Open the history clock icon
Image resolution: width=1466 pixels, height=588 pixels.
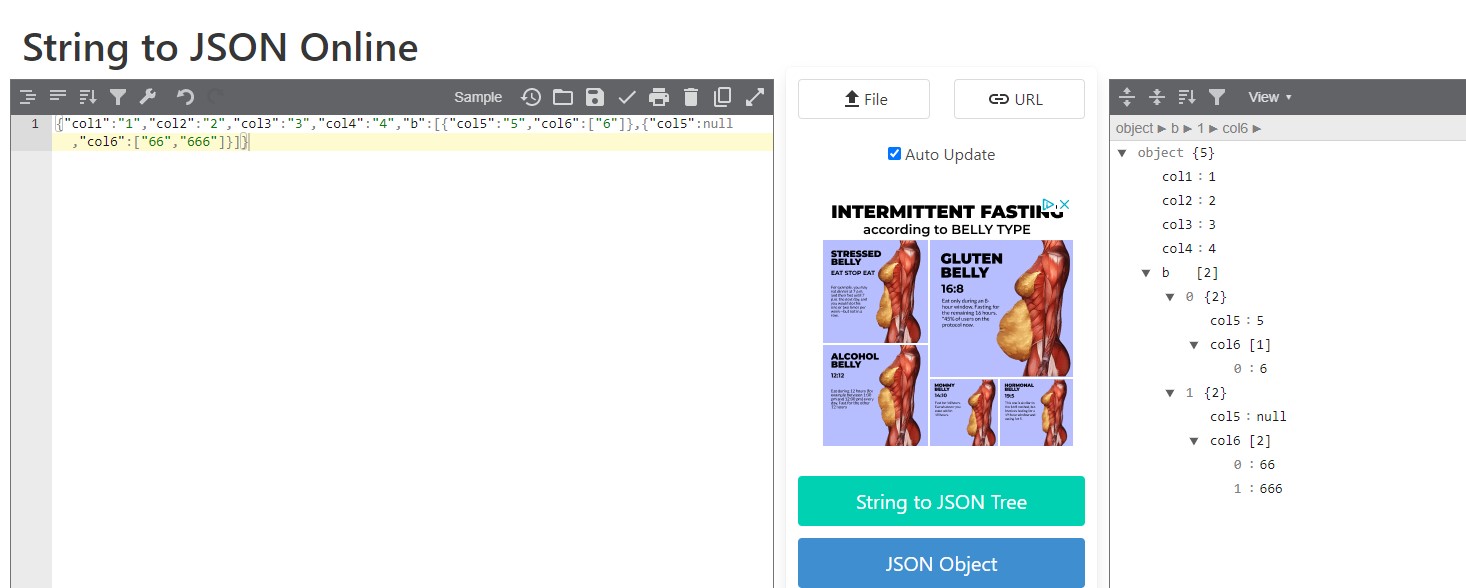[x=531, y=97]
